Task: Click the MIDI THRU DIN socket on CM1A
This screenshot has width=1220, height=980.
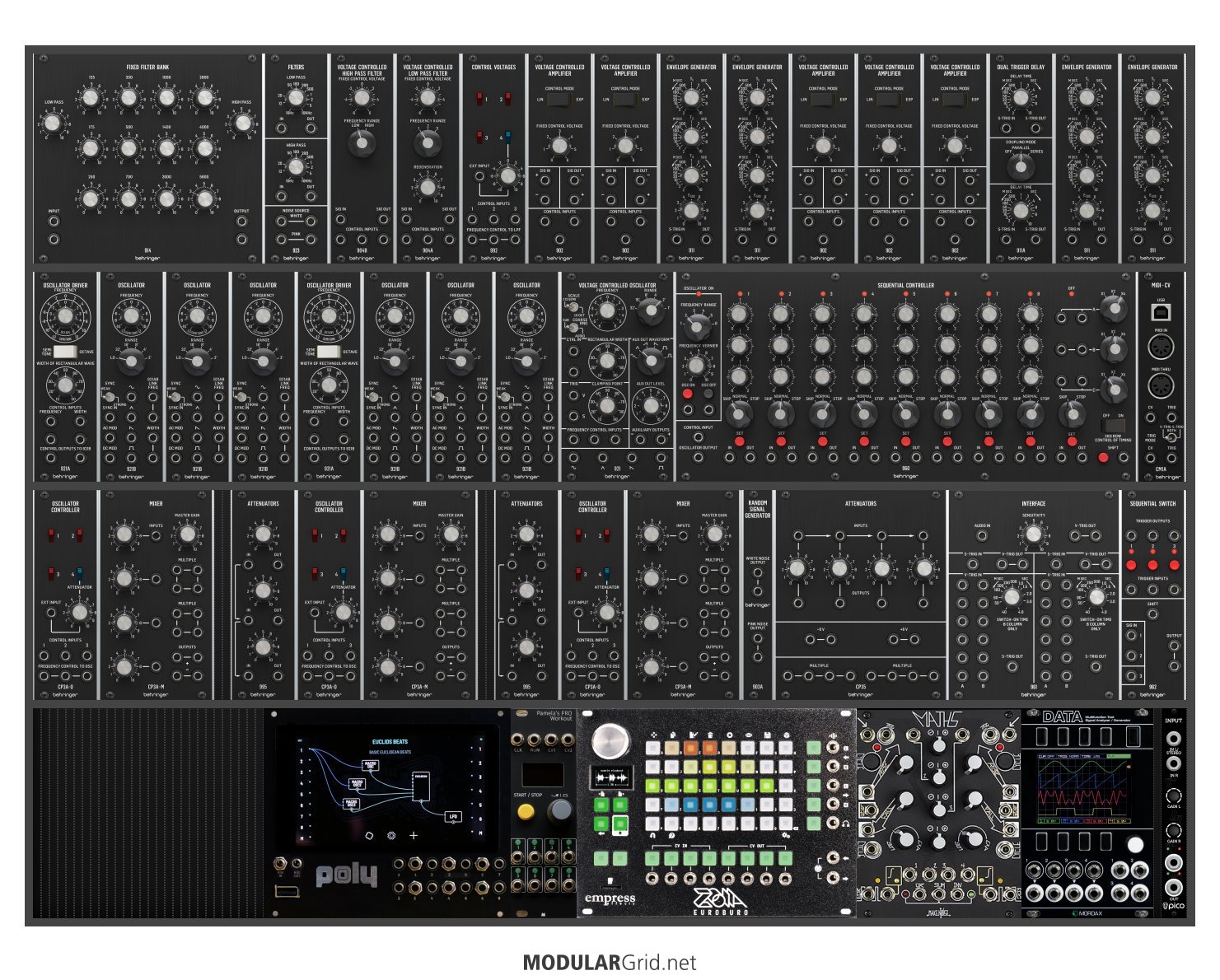Action: [1161, 385]
